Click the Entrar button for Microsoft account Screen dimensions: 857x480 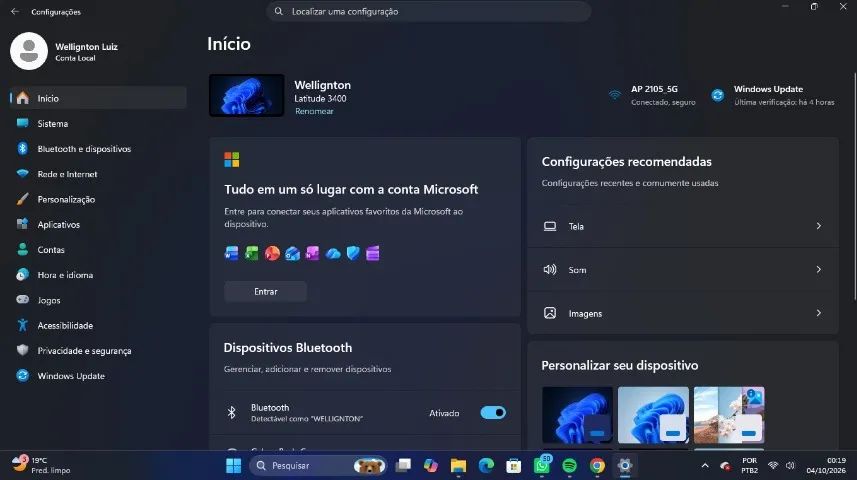(x=266, y=291)
